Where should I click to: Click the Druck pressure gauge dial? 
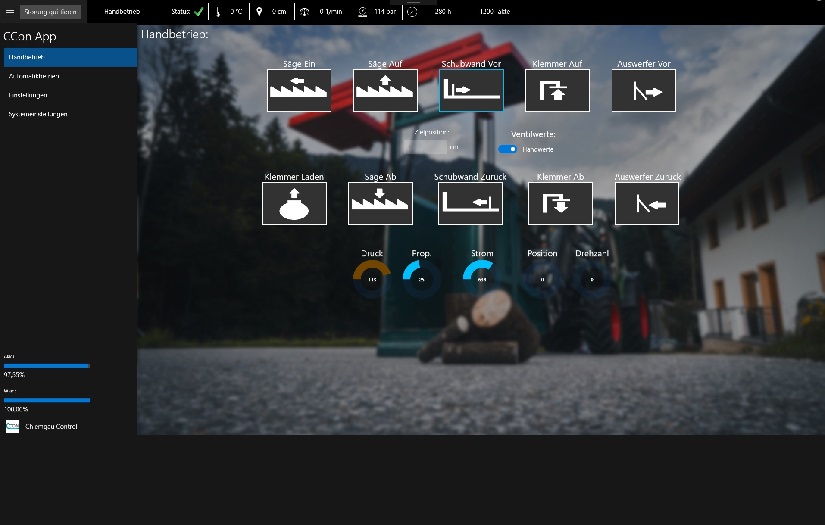372,279
